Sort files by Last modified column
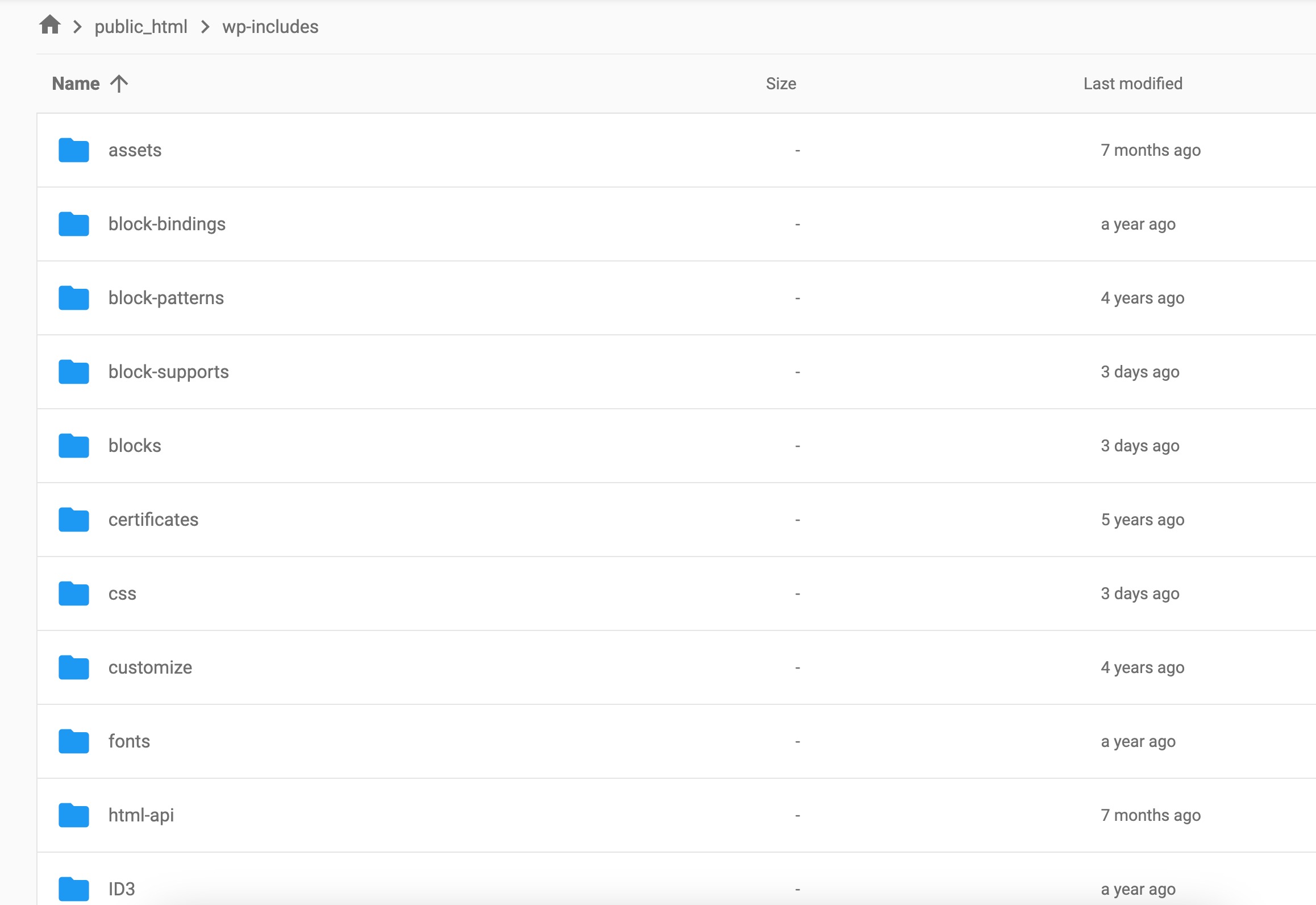 coord(1132,84)
